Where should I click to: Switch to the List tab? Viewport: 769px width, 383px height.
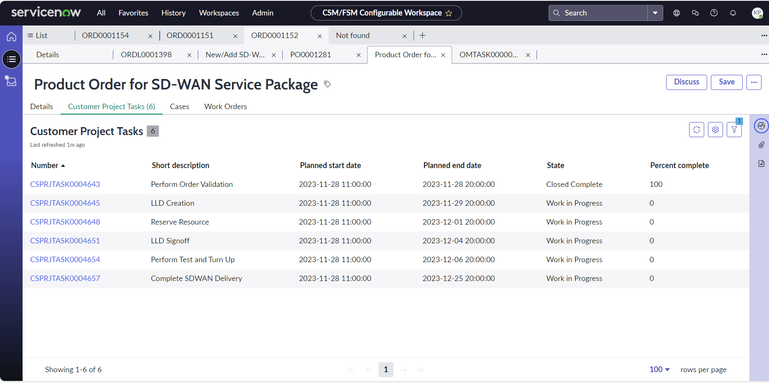(x=37, y=35)
